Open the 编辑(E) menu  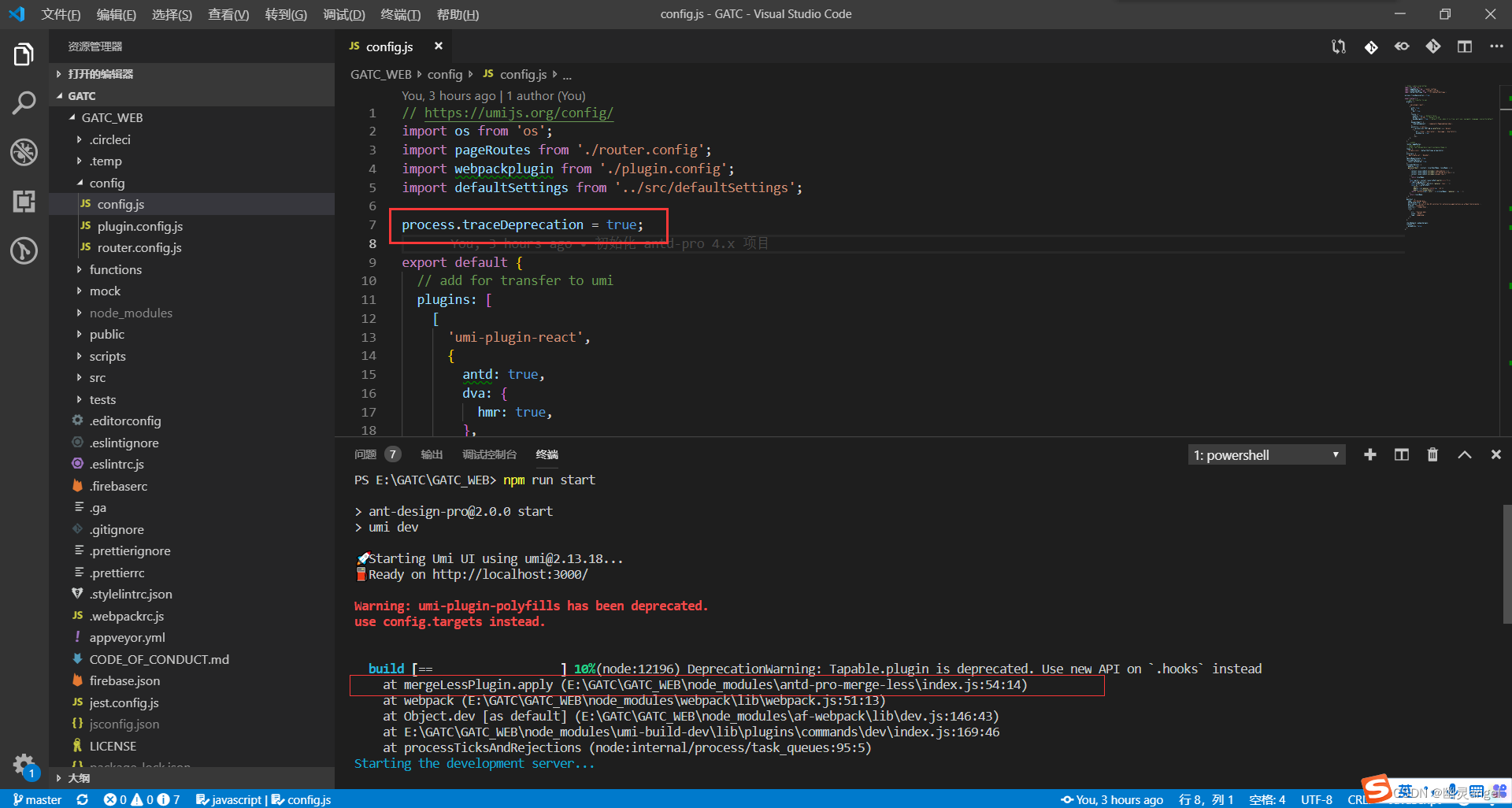point(117,14)
